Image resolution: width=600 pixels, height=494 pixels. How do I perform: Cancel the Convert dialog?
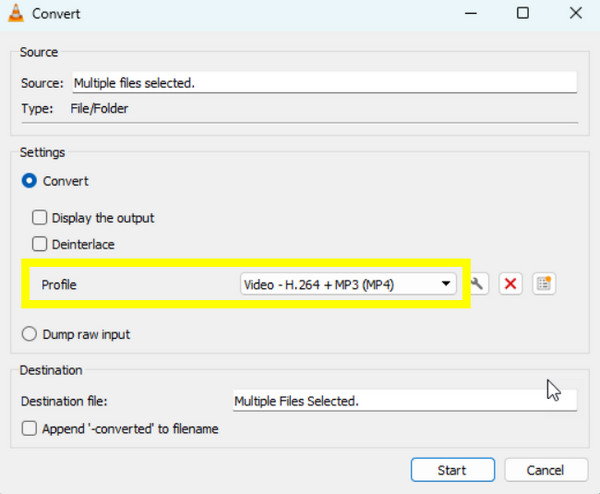(x=546, y=470)
